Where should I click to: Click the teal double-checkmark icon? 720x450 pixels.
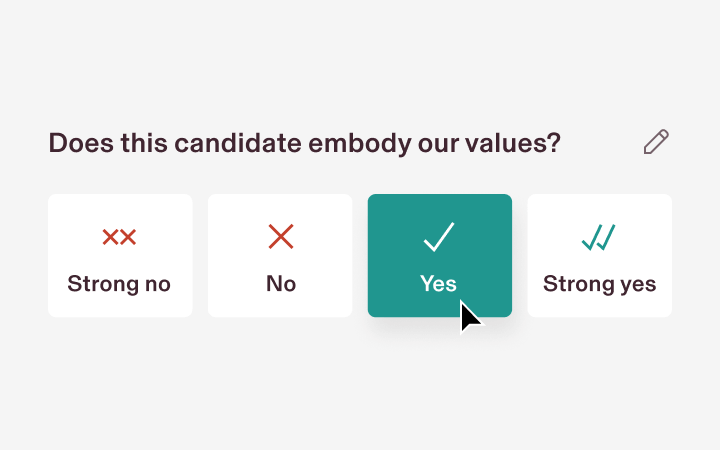599,237
